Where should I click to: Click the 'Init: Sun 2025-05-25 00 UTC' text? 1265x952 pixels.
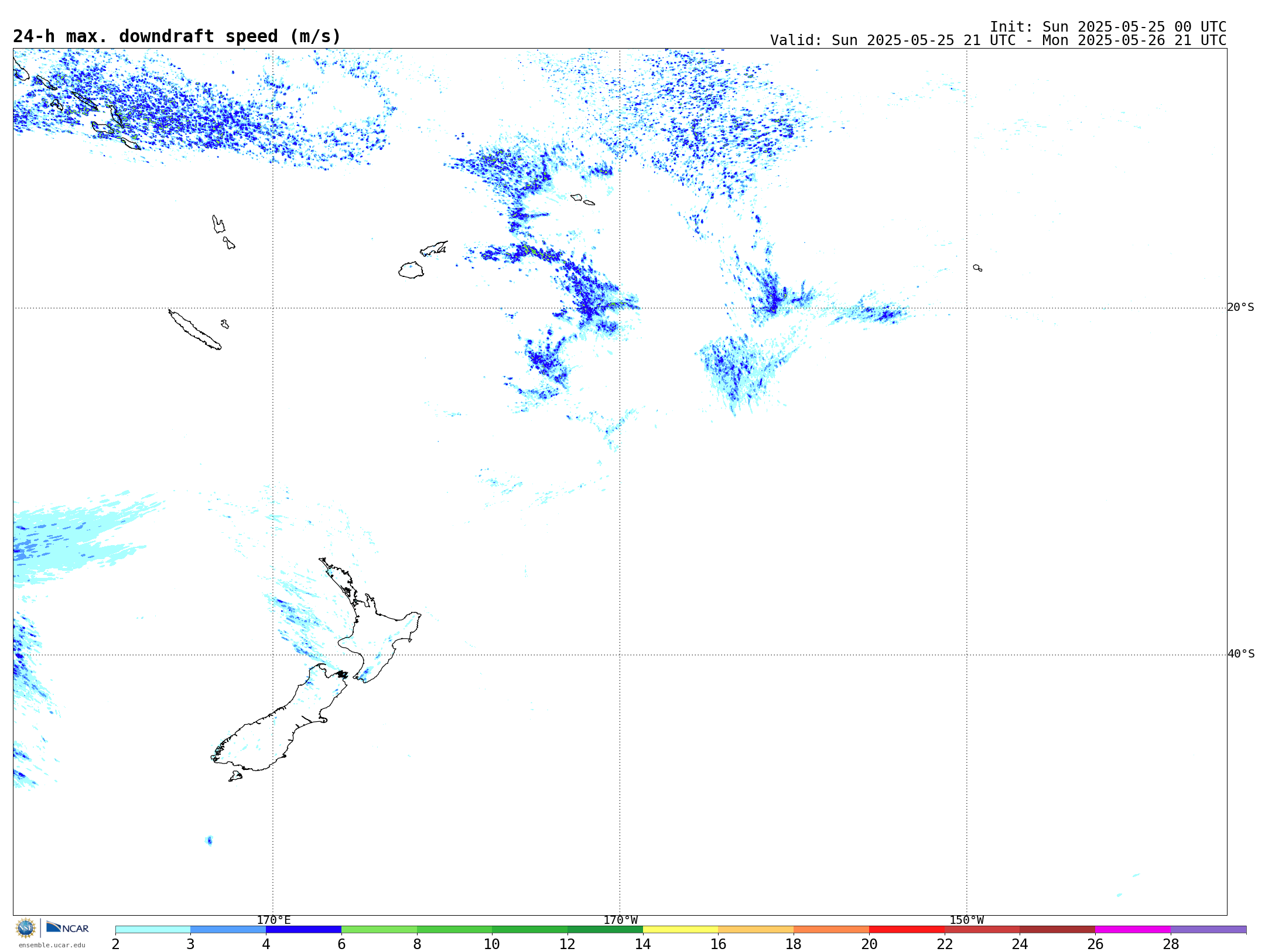click(1108, 27)
